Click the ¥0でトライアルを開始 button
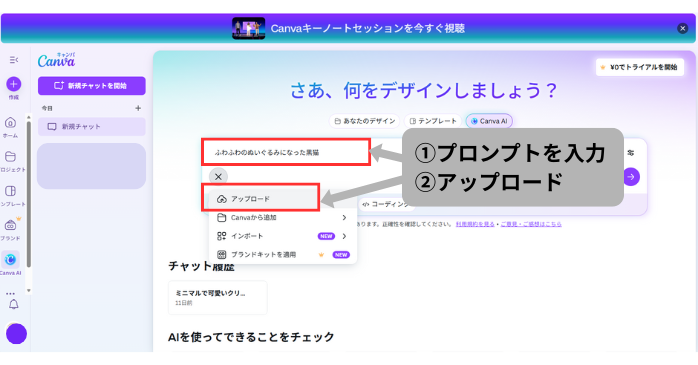 pos(640,67)
